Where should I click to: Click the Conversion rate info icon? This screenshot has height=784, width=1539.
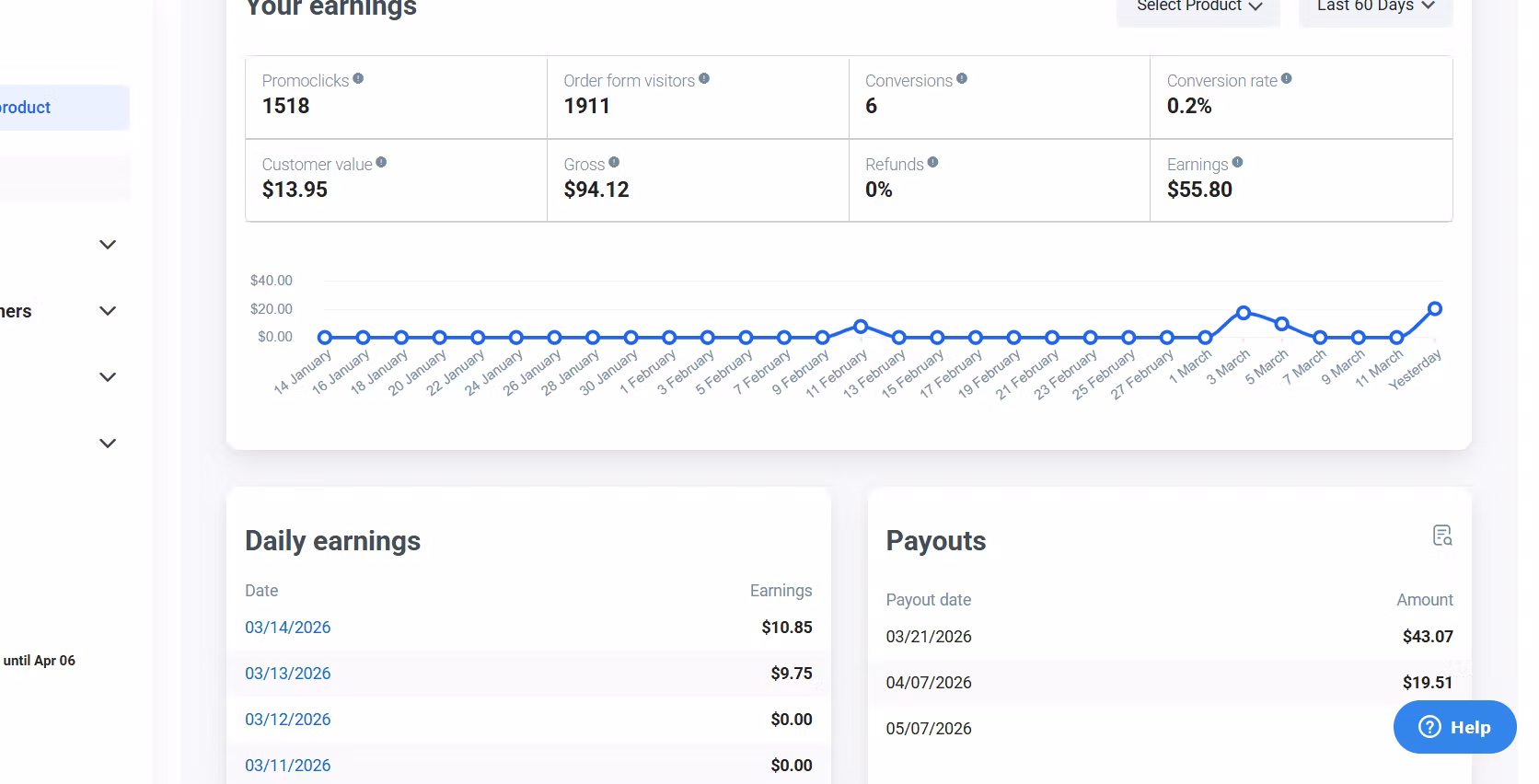point(1287,79)
